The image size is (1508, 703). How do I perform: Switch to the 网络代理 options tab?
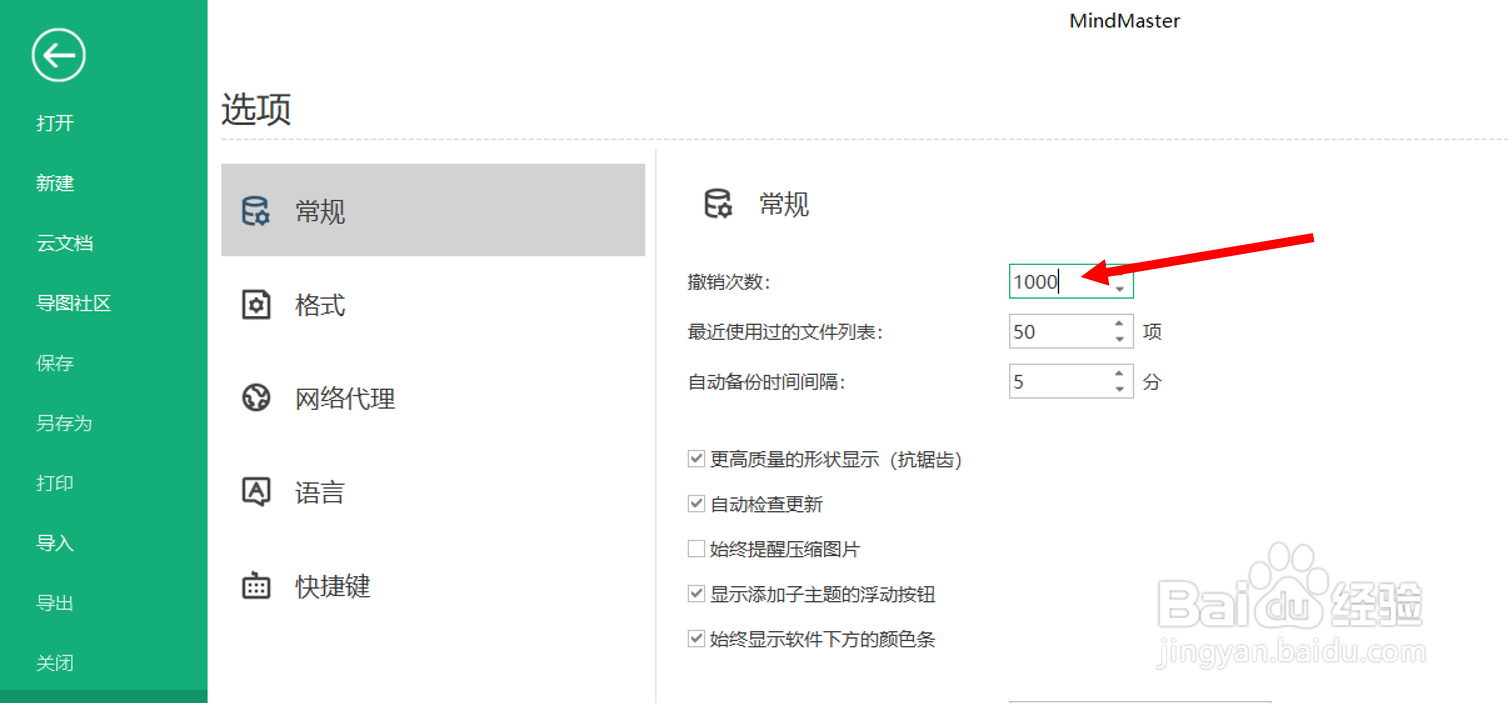click(433, 398)
